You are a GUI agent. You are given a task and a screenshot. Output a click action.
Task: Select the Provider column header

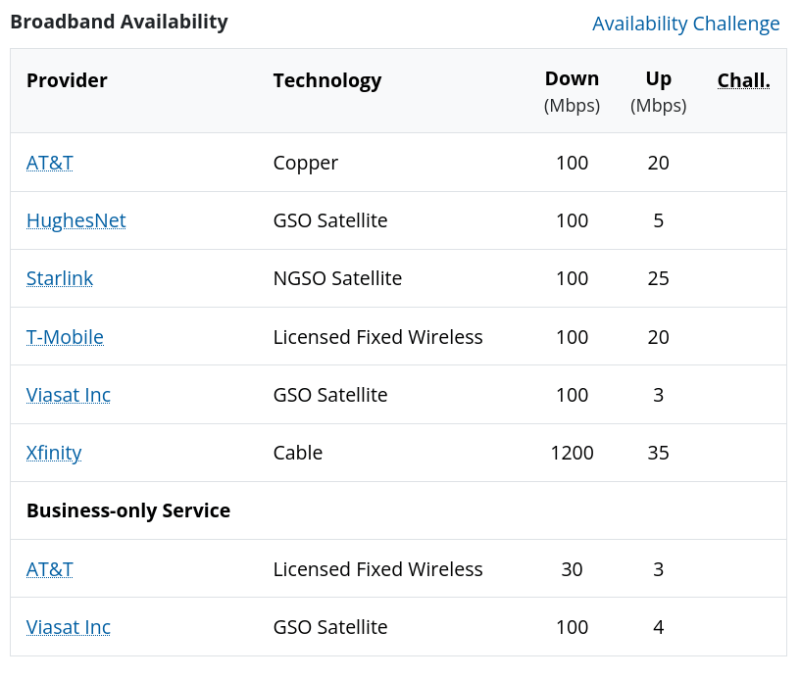pos(66,80)
